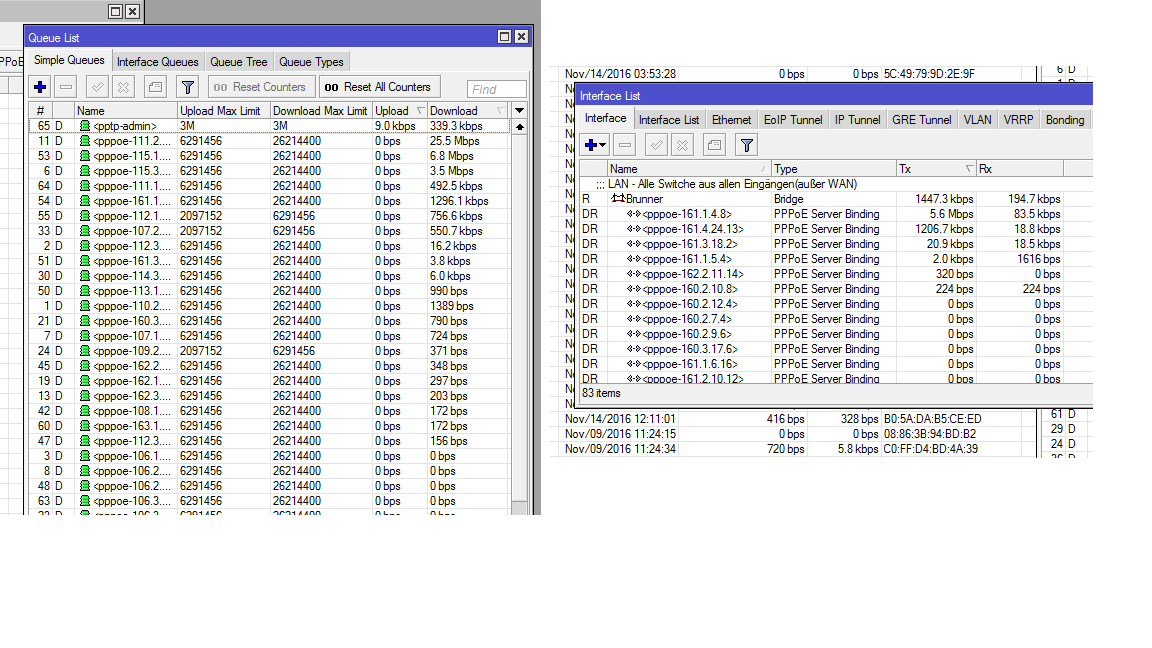Click MAC address C0:FF:D4:BD:4A:39

click(930, 449)
